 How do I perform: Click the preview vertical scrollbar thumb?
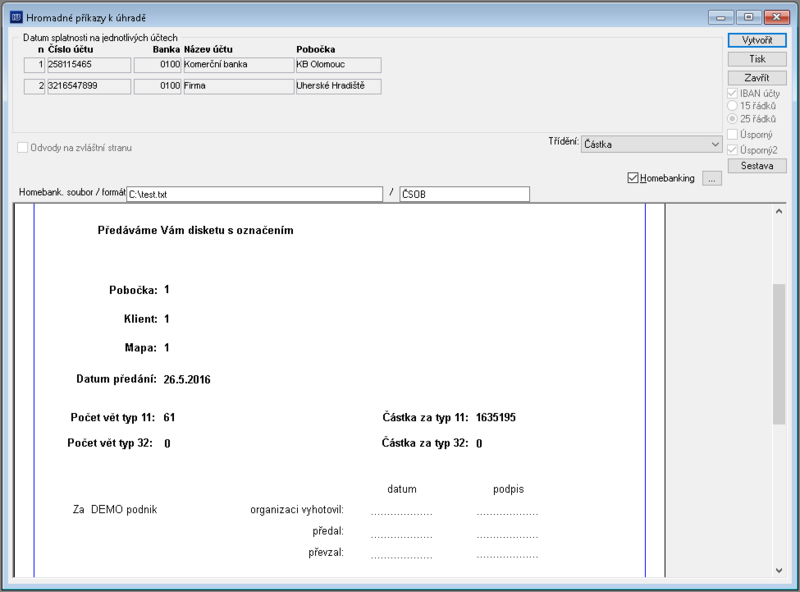[x=779, y=354]
